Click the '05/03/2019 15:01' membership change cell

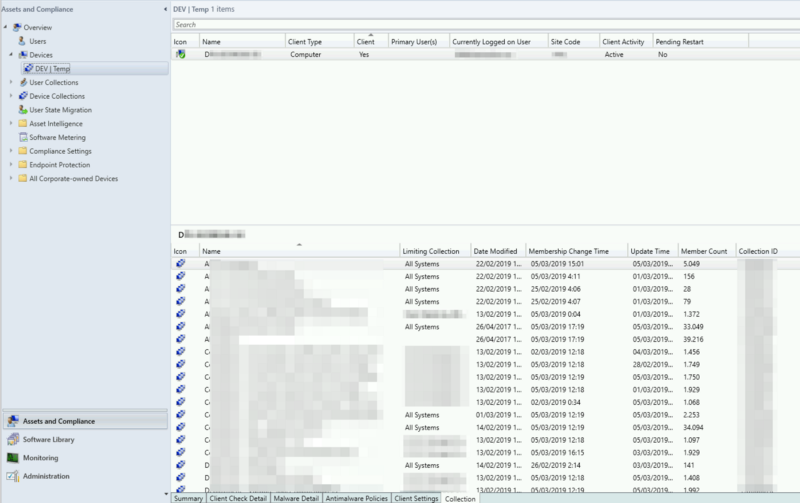[557, 264]
